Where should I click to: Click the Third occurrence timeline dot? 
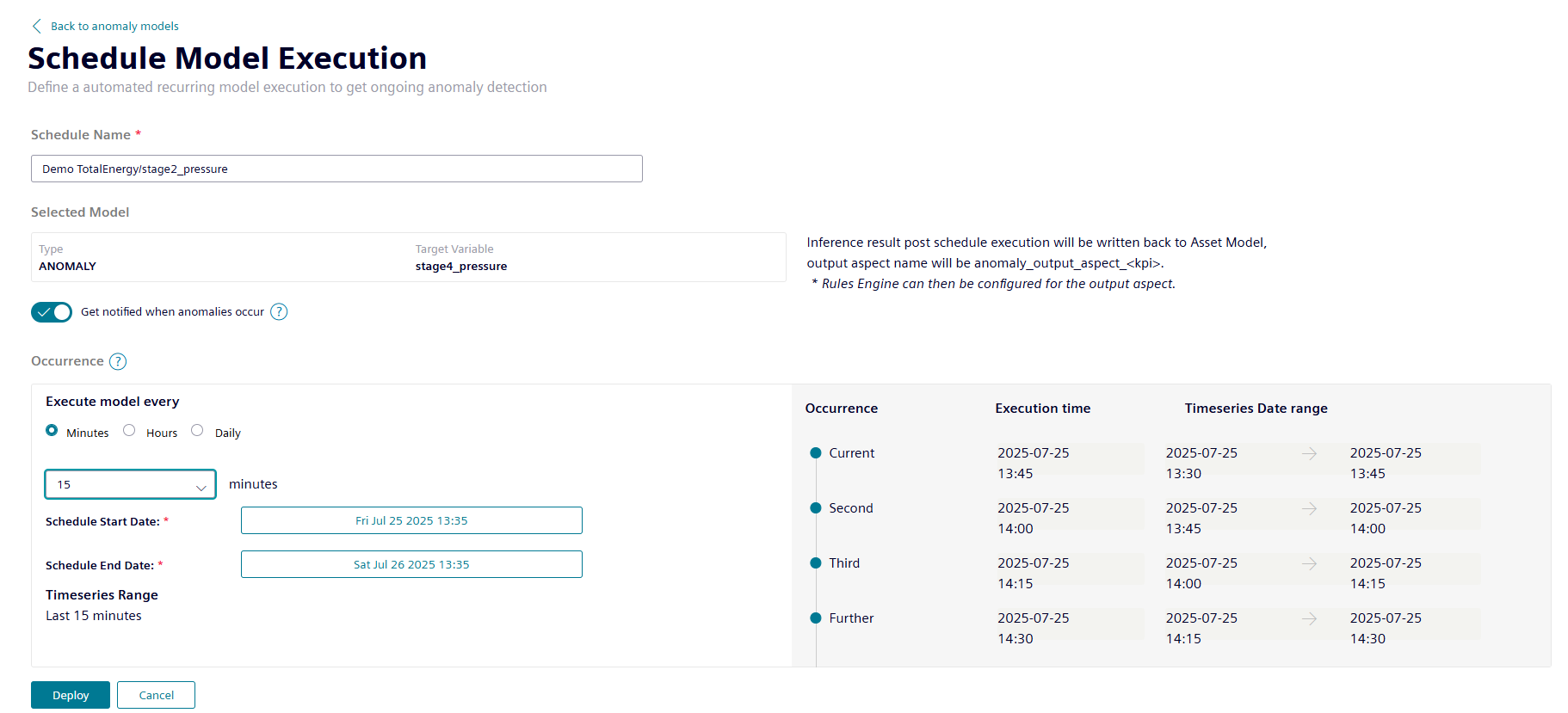816,563
